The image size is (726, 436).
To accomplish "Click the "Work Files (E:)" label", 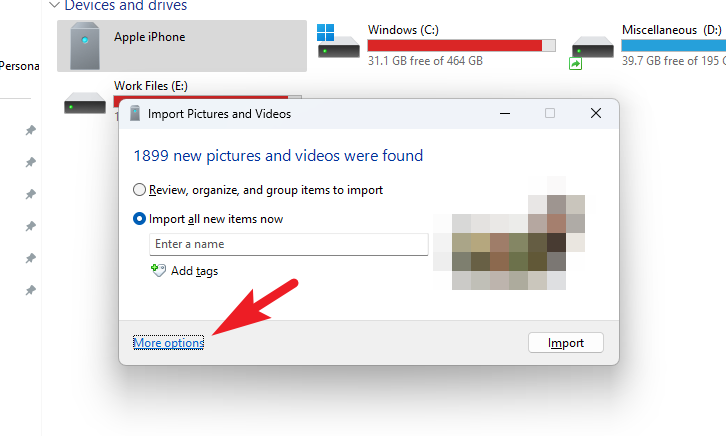I will 151,86.
